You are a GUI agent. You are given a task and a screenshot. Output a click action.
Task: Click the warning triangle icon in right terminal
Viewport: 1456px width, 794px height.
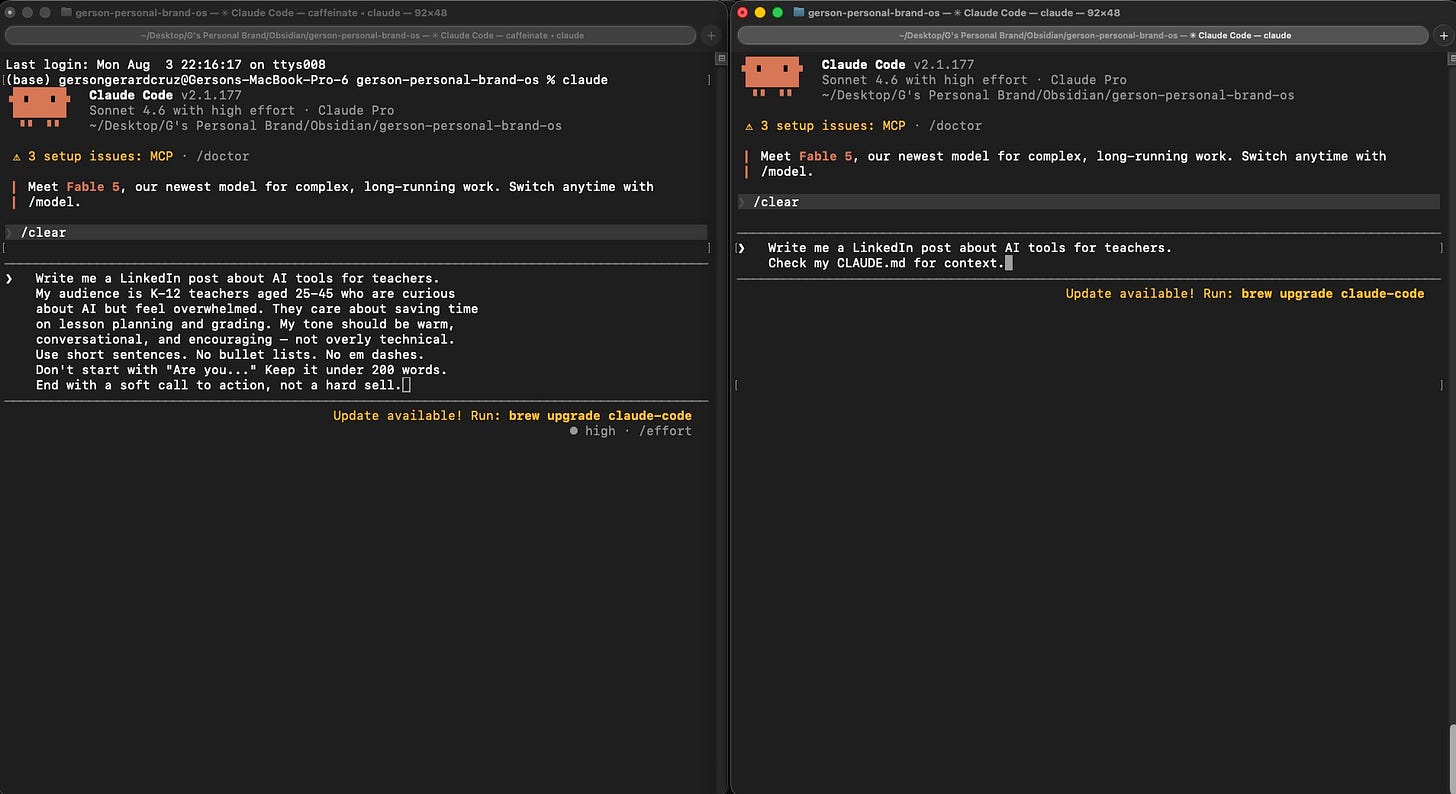pos(750,126)
